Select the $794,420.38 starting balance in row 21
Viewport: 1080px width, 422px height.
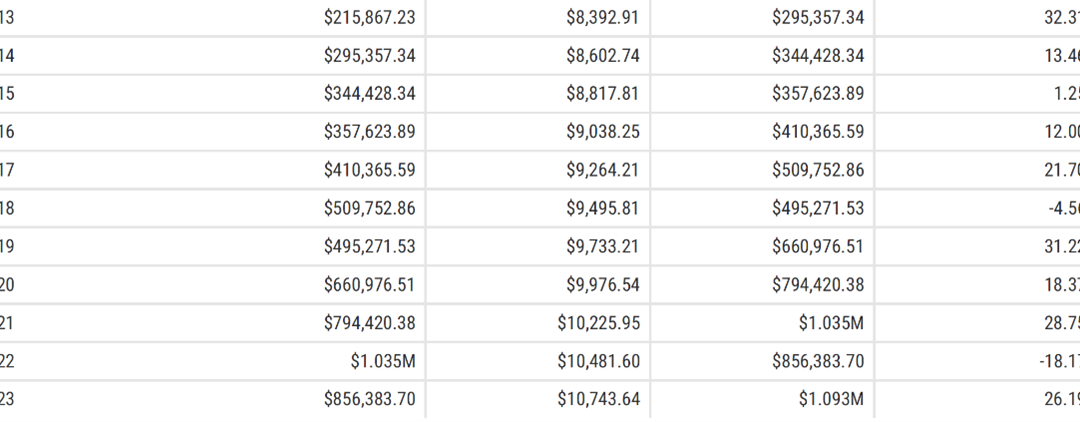[x=370, y=323]
